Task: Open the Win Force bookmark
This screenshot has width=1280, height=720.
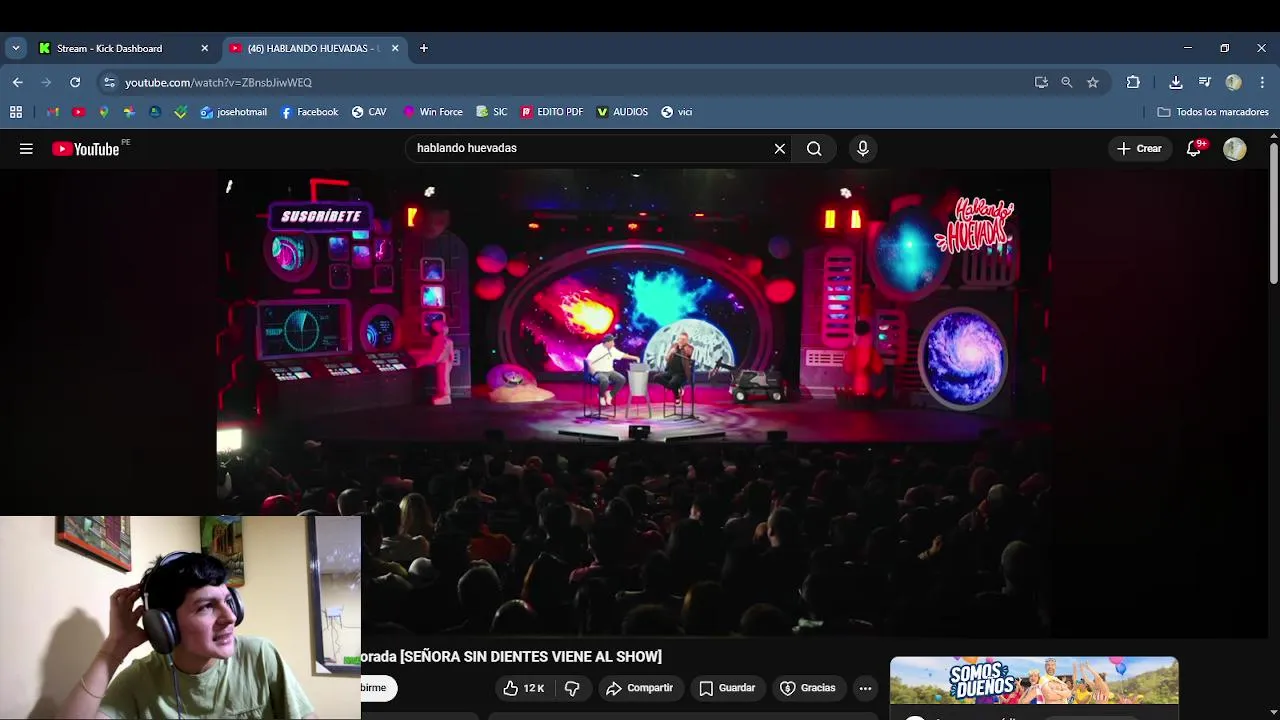Action: [432, 112]
